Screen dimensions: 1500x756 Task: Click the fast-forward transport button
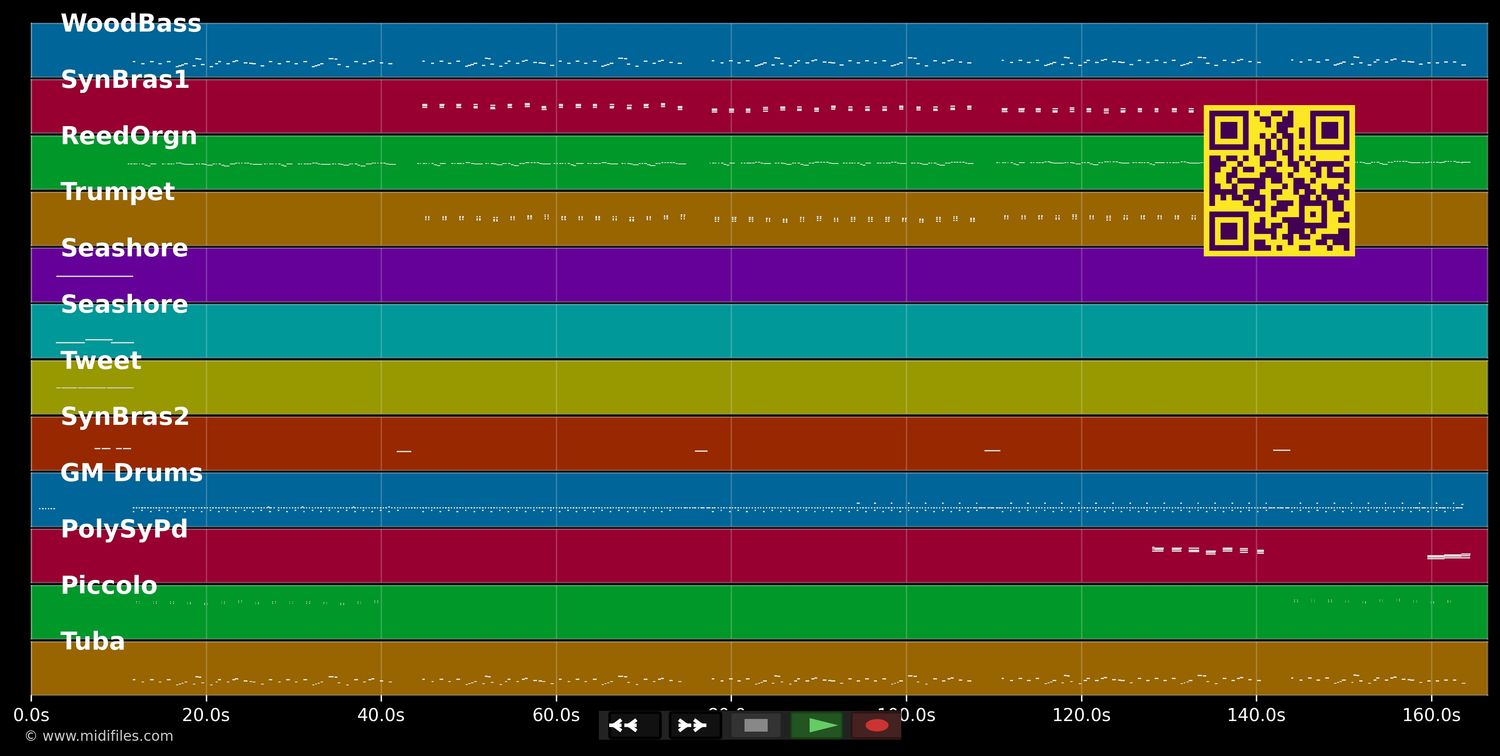694,725
